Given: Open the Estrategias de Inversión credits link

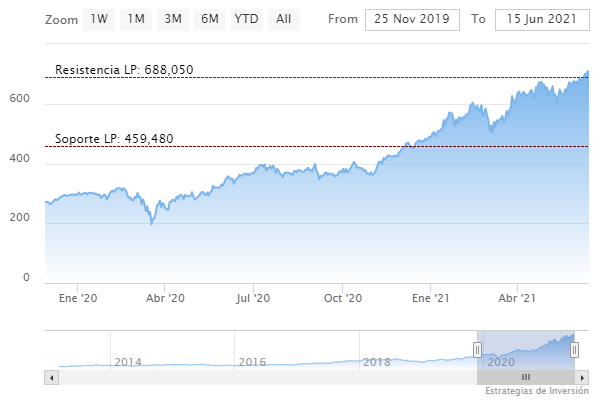Looking at the screenshot, I should coord(538,392).
